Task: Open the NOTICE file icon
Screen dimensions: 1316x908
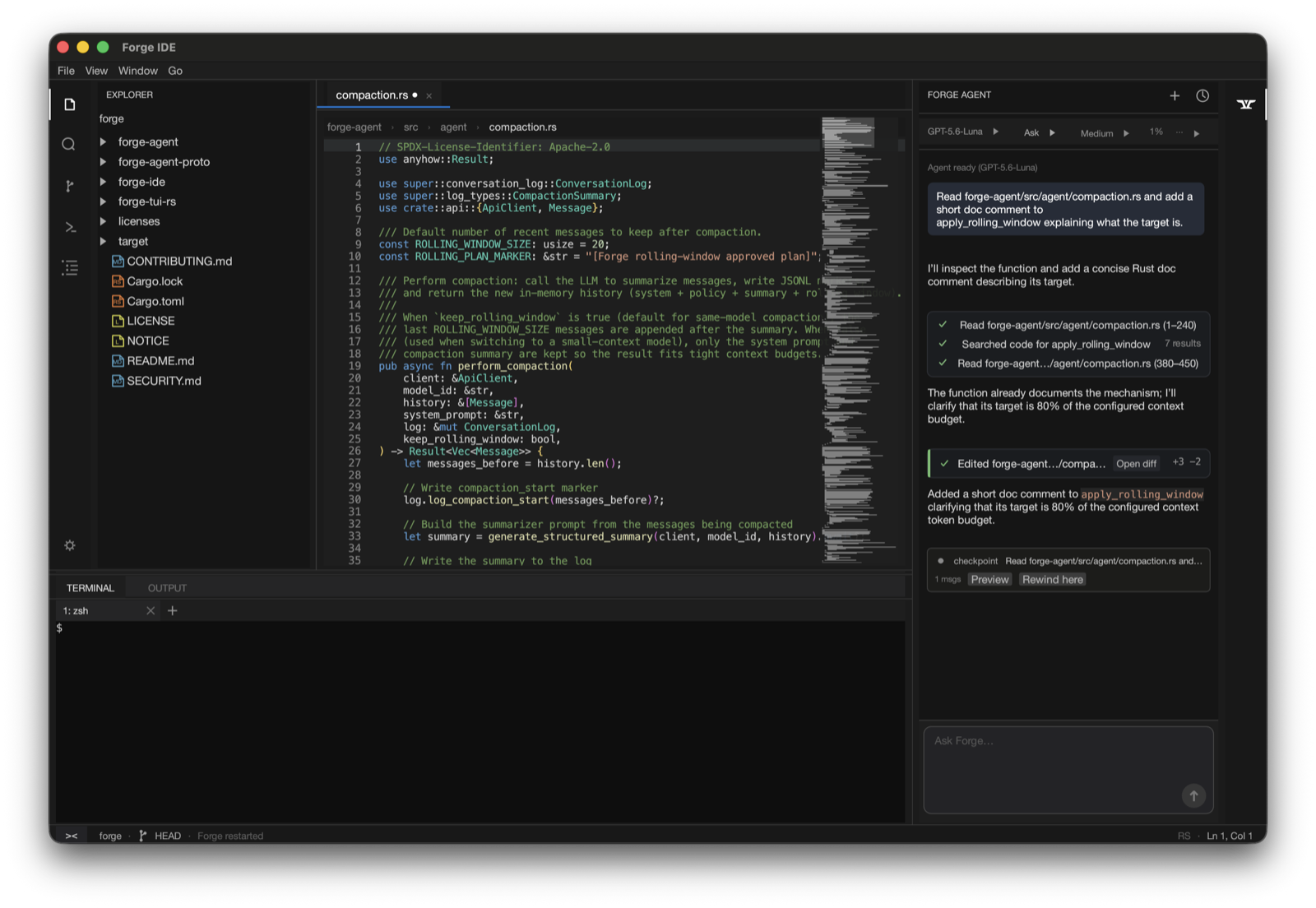Action: point(118,340)
